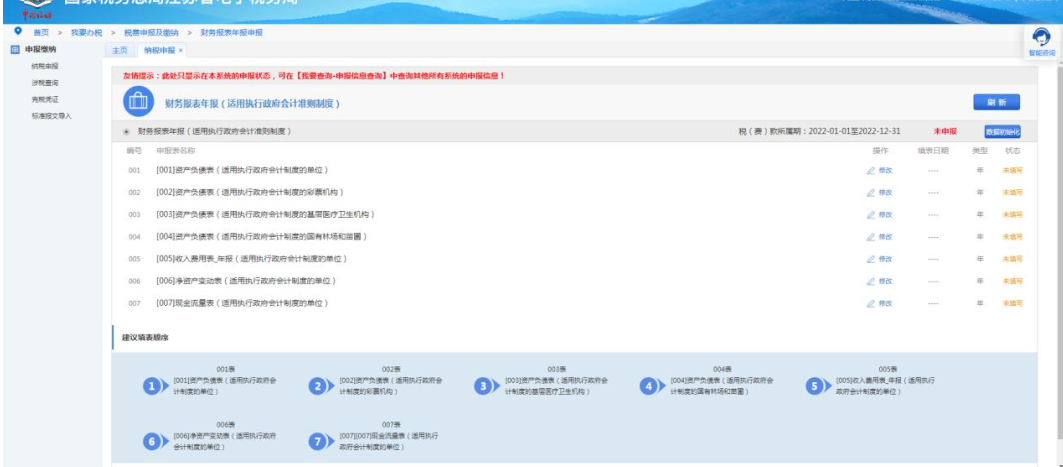This screenshot has height=467, width=1063.
Task: Click the pencil edit icon for row 005
Action: pos(871,258)
